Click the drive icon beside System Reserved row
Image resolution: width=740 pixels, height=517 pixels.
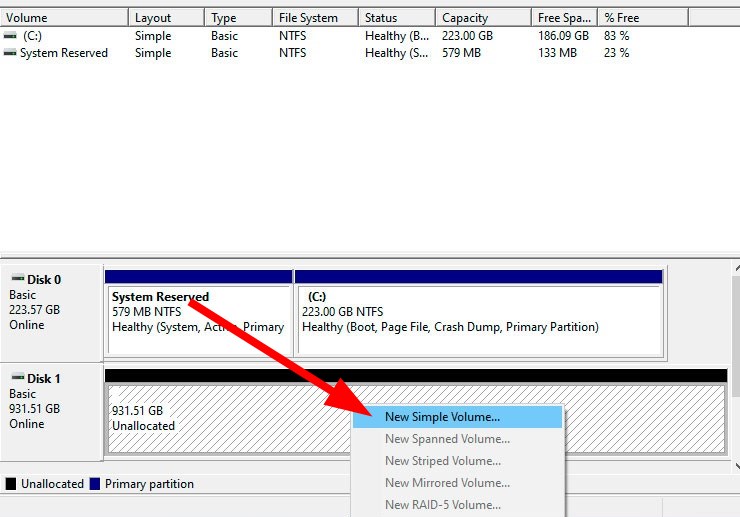[x=10, y=53]
